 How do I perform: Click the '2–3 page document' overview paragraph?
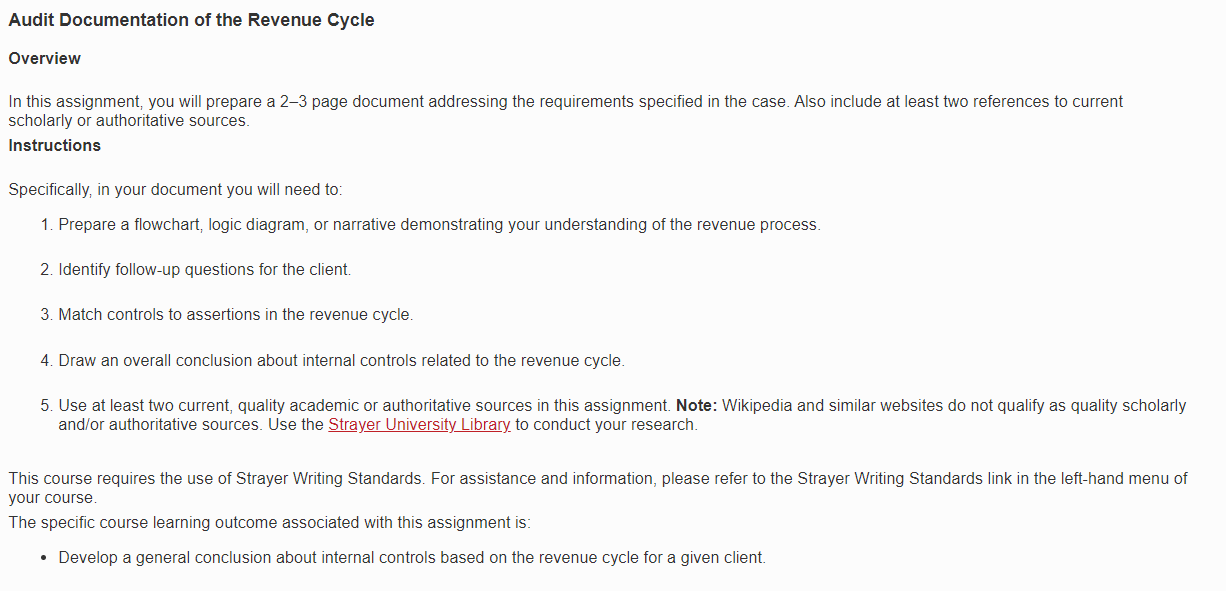pos(565,111)
